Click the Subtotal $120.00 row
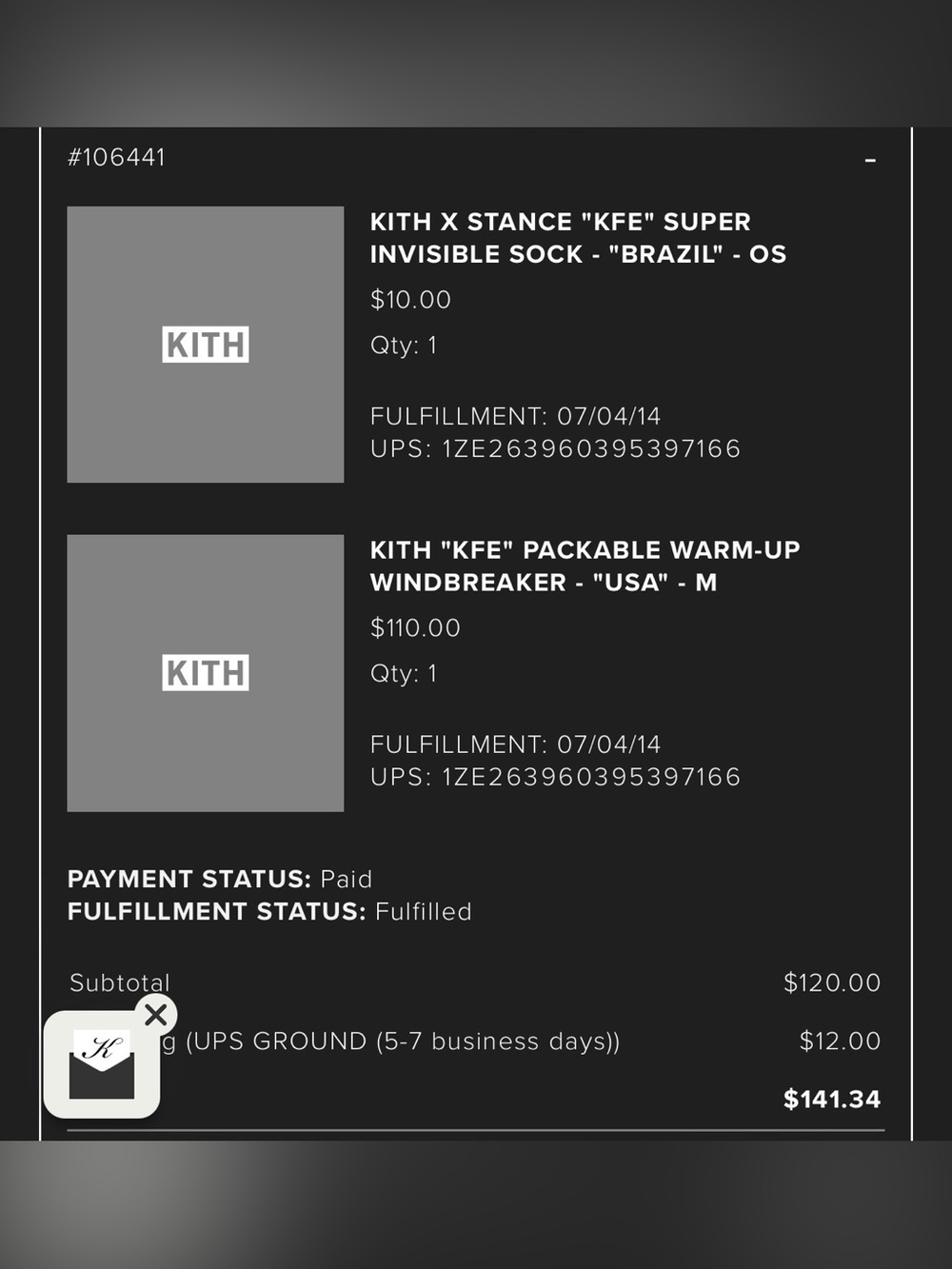The image size is (952, 1269). tap(475, 982)
